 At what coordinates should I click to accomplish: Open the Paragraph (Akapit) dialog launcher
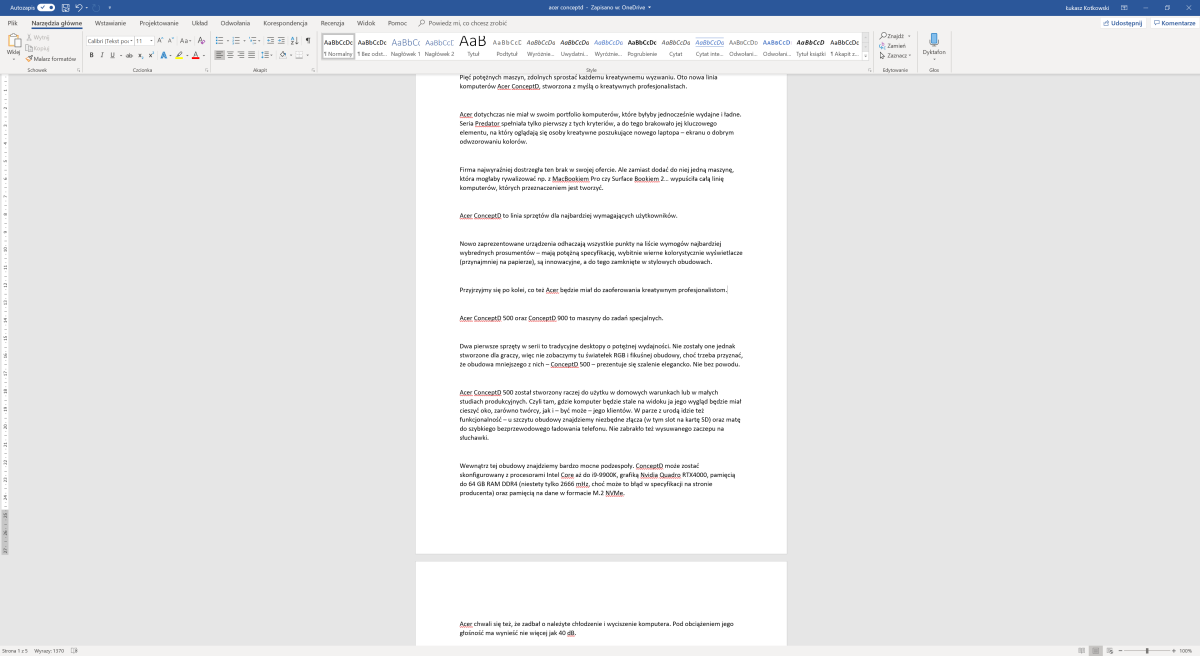pyautogui.click(x=312, y=70)
